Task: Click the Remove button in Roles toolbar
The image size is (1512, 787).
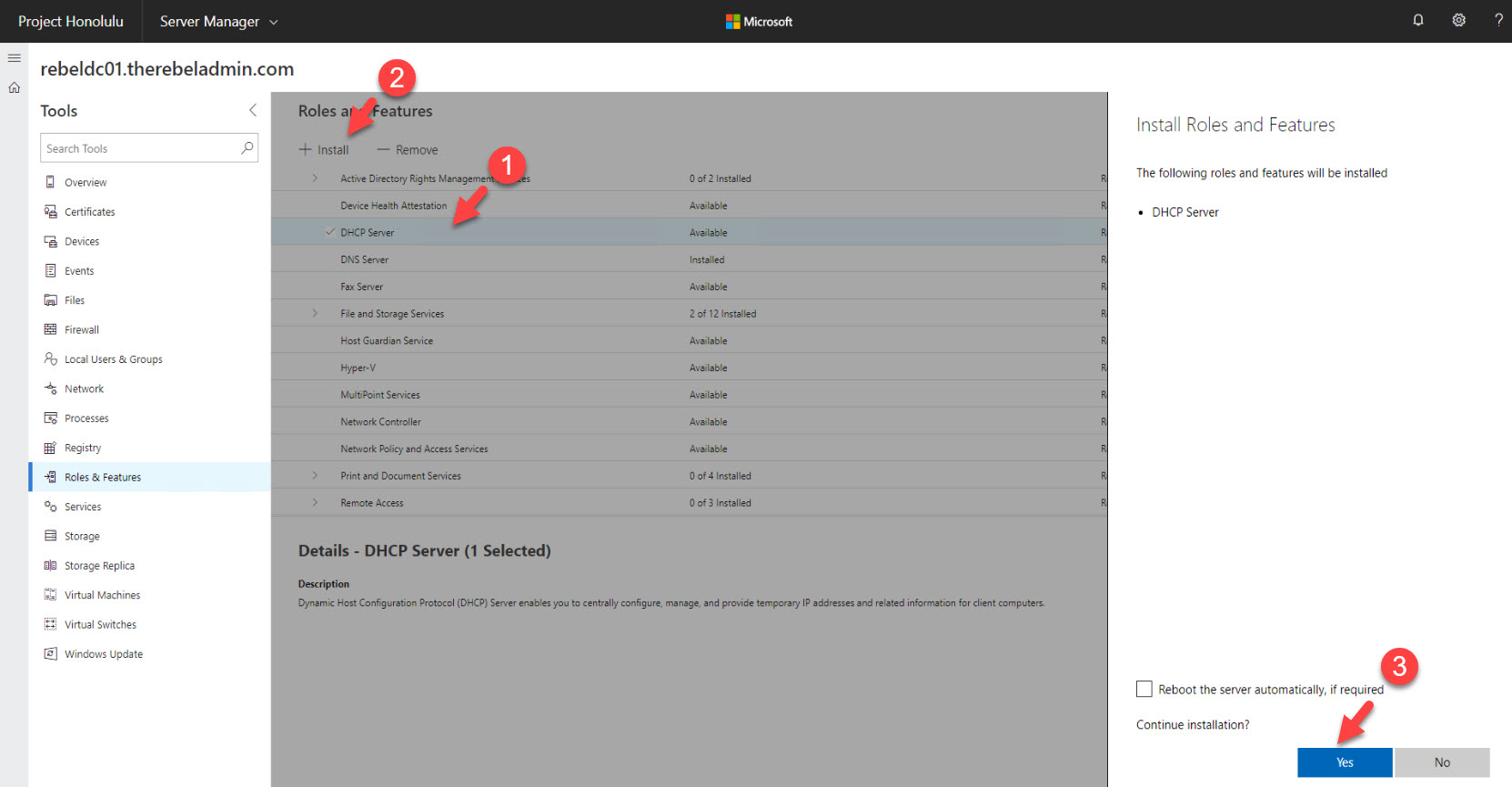Action: [x=408, y=149]
